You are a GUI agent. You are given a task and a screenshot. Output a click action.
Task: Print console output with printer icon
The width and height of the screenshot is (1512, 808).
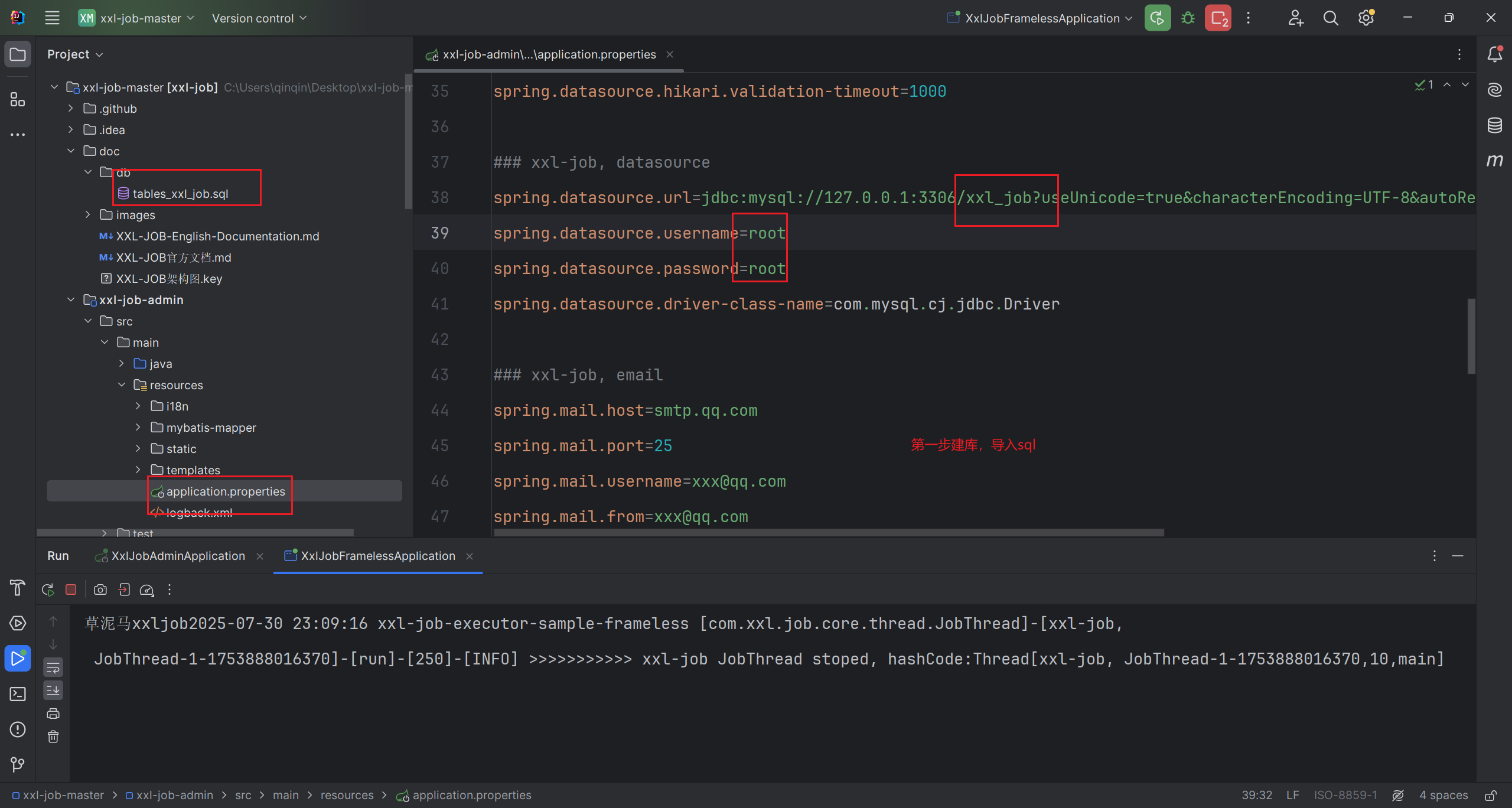coord(53,713)
